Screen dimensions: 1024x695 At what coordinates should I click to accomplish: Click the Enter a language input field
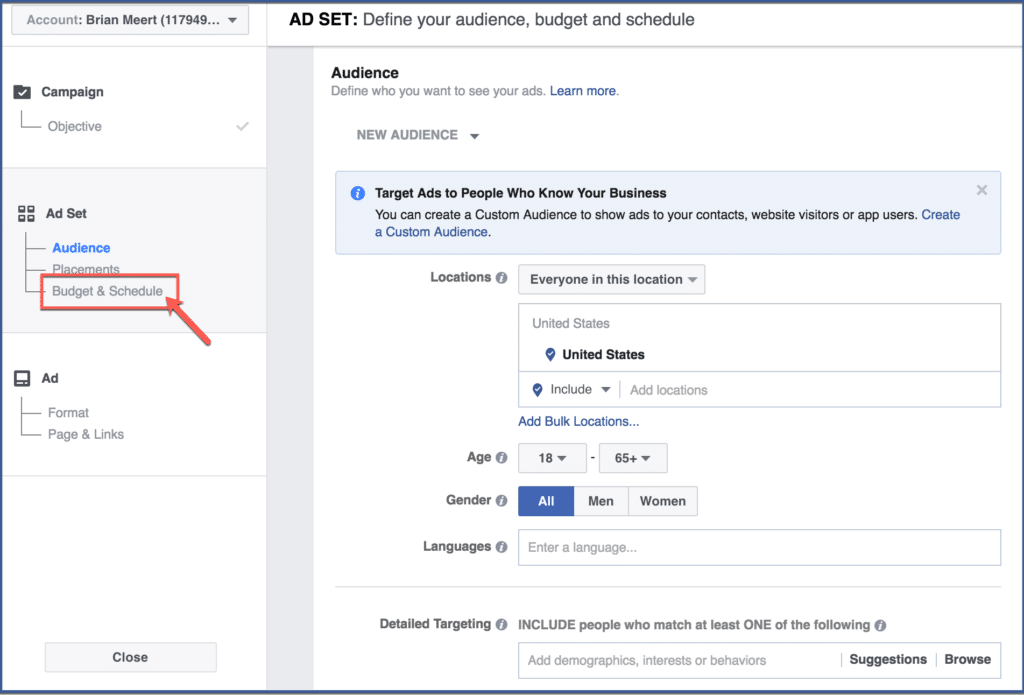pos(700,547)
